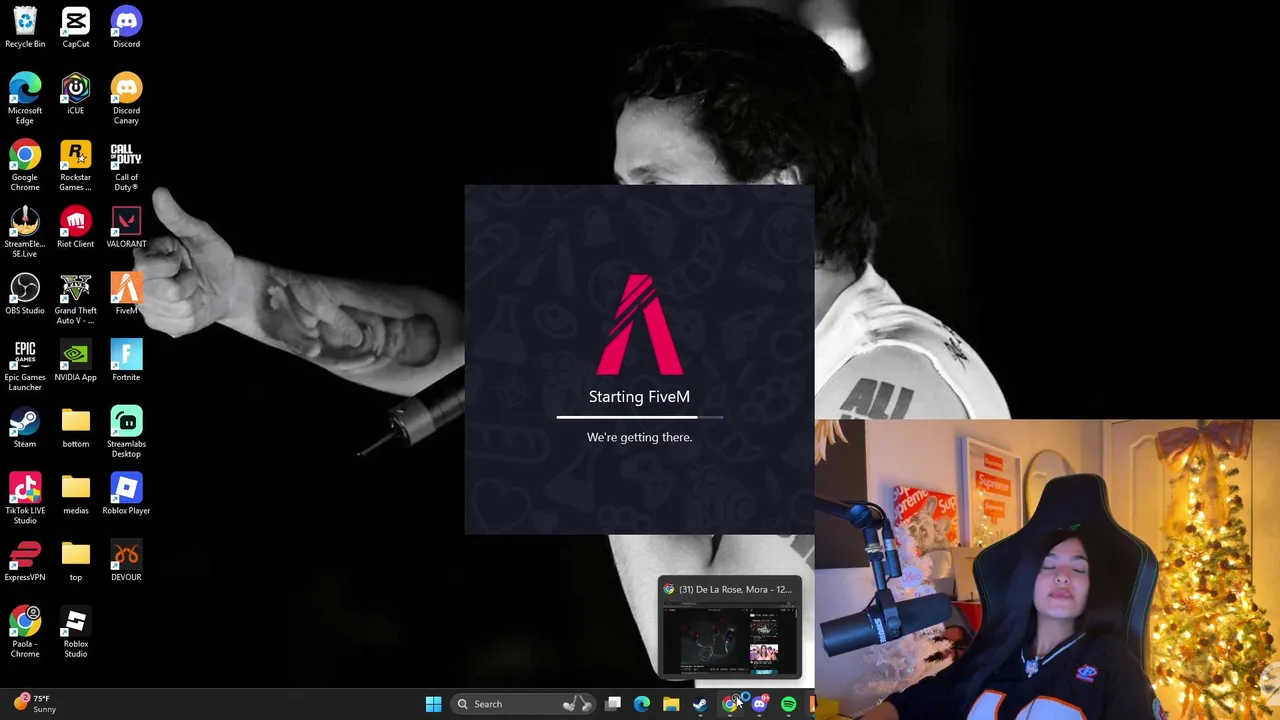
Task: Open Rockstar Games Launcher desktop icon
Action: [76, 165]
